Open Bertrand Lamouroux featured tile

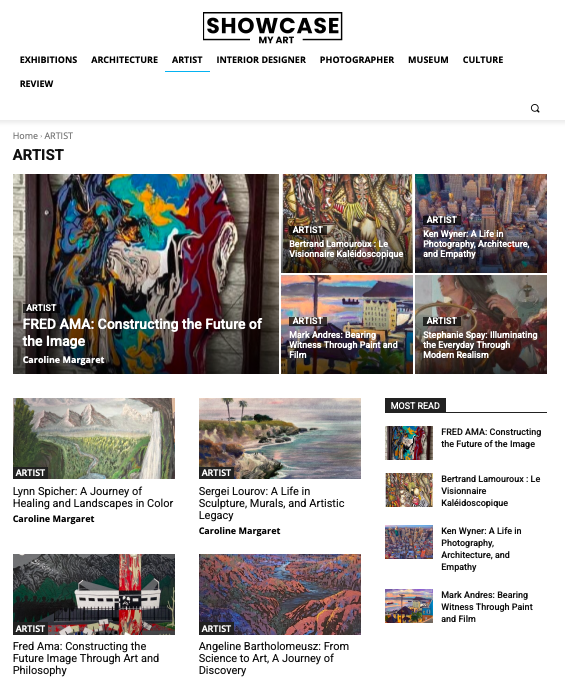pos(347,224)
